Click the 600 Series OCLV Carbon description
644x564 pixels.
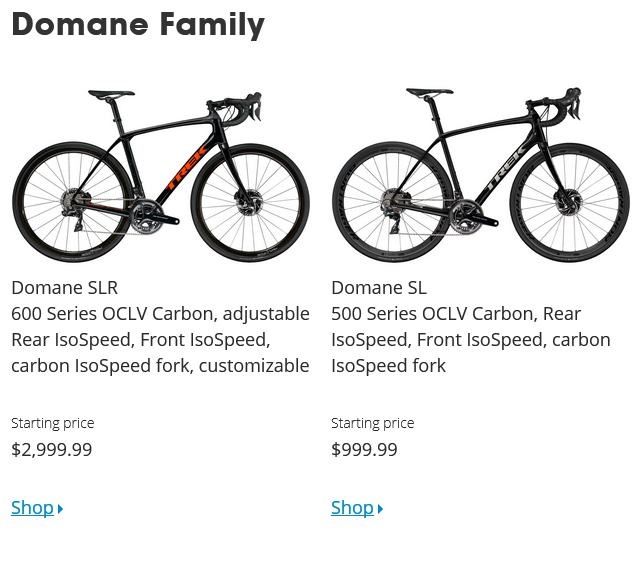click(x=160, y=340)
